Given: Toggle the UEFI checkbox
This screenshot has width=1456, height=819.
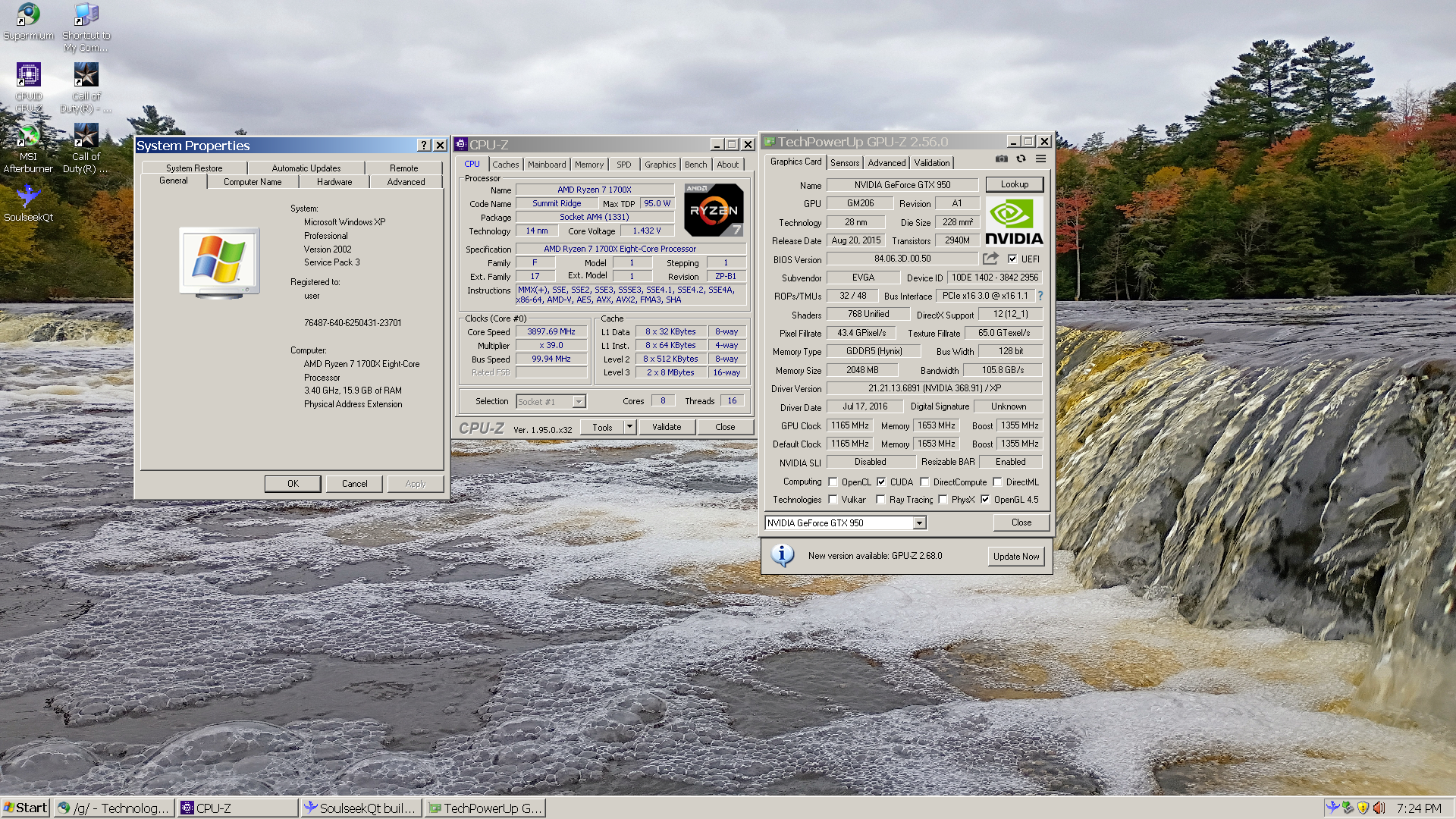Looking at the screenshot, I should click(1012, 259).
